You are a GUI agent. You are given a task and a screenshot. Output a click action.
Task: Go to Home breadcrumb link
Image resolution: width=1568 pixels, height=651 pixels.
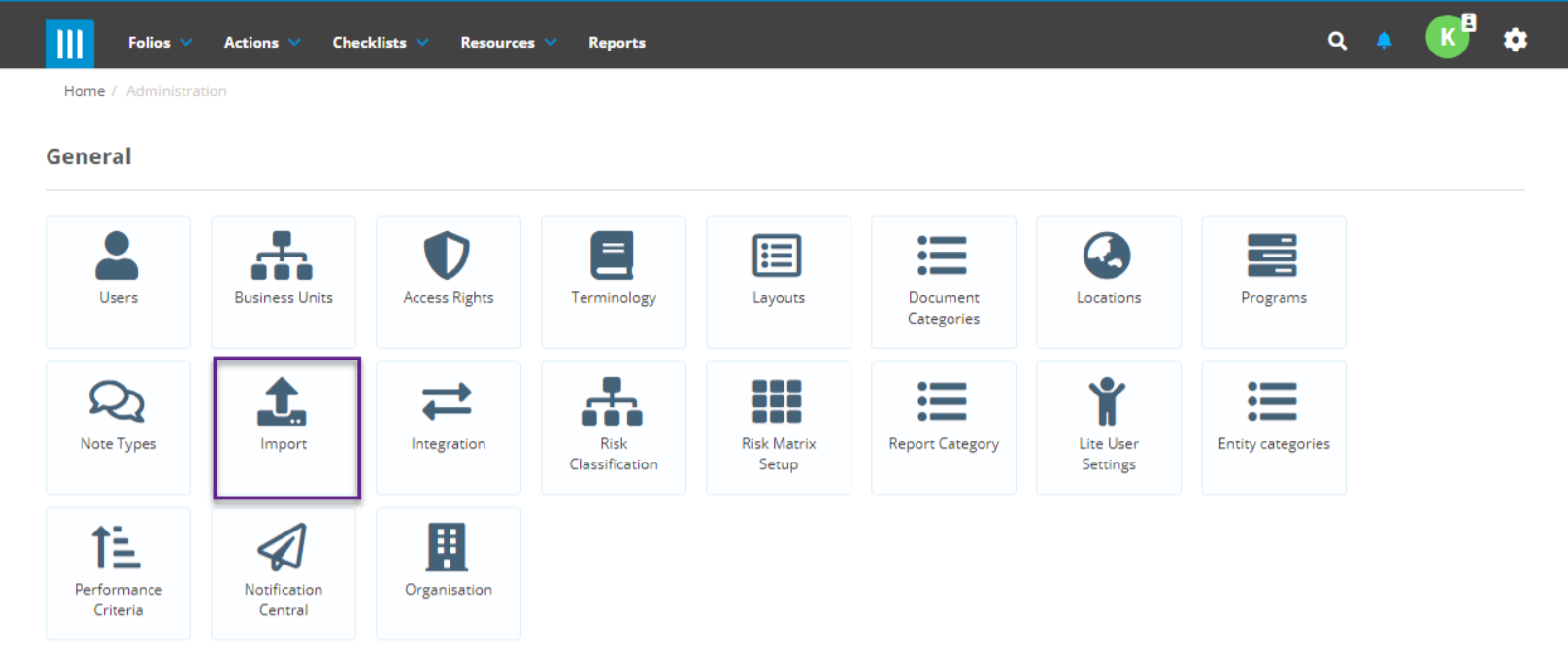point(84,91)
